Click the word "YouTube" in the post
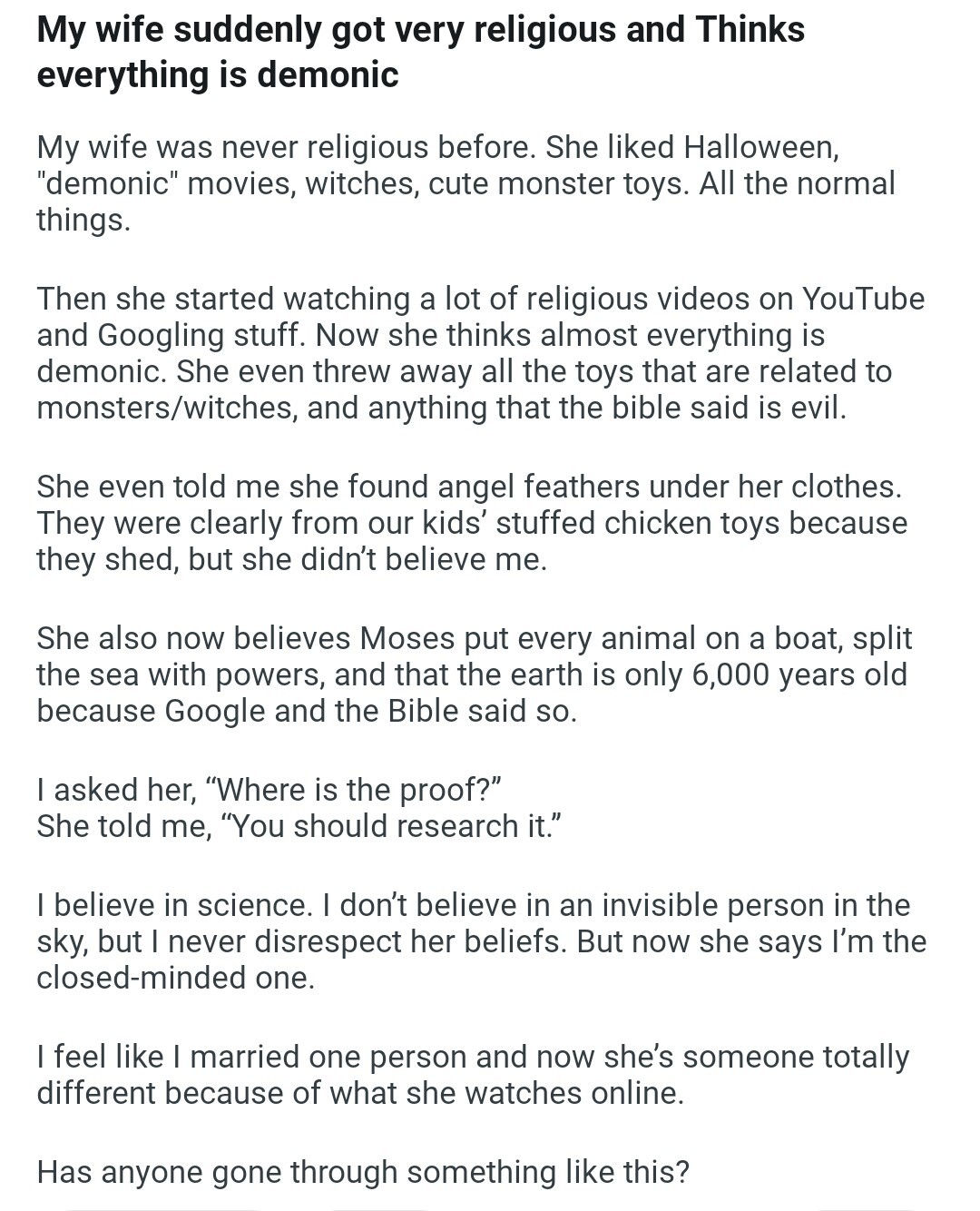This screenshot has width=980, height=1211. [863, 299]
